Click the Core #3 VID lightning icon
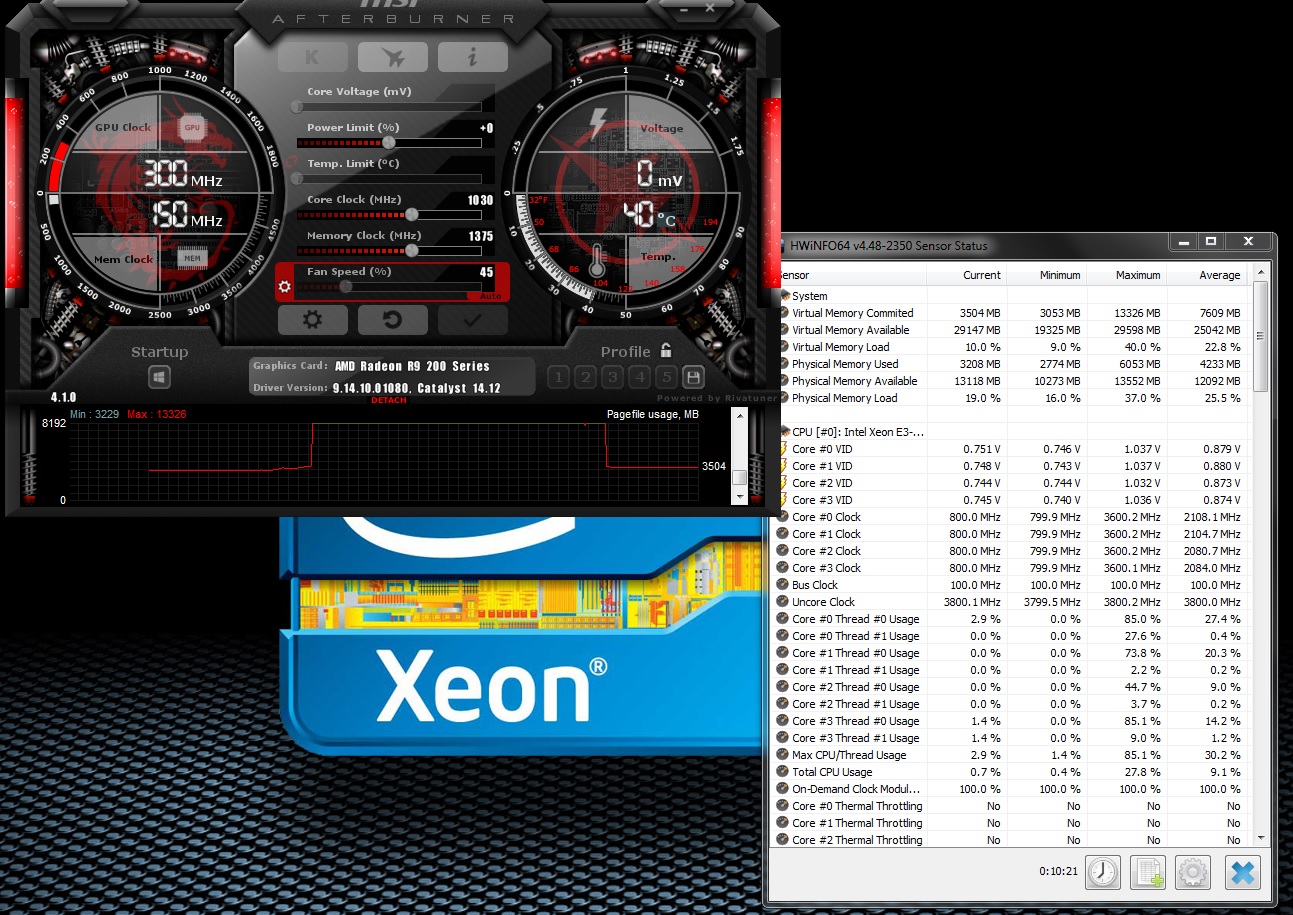The image size is (1293, 915). pyautogui.click(x=782, y=500)
